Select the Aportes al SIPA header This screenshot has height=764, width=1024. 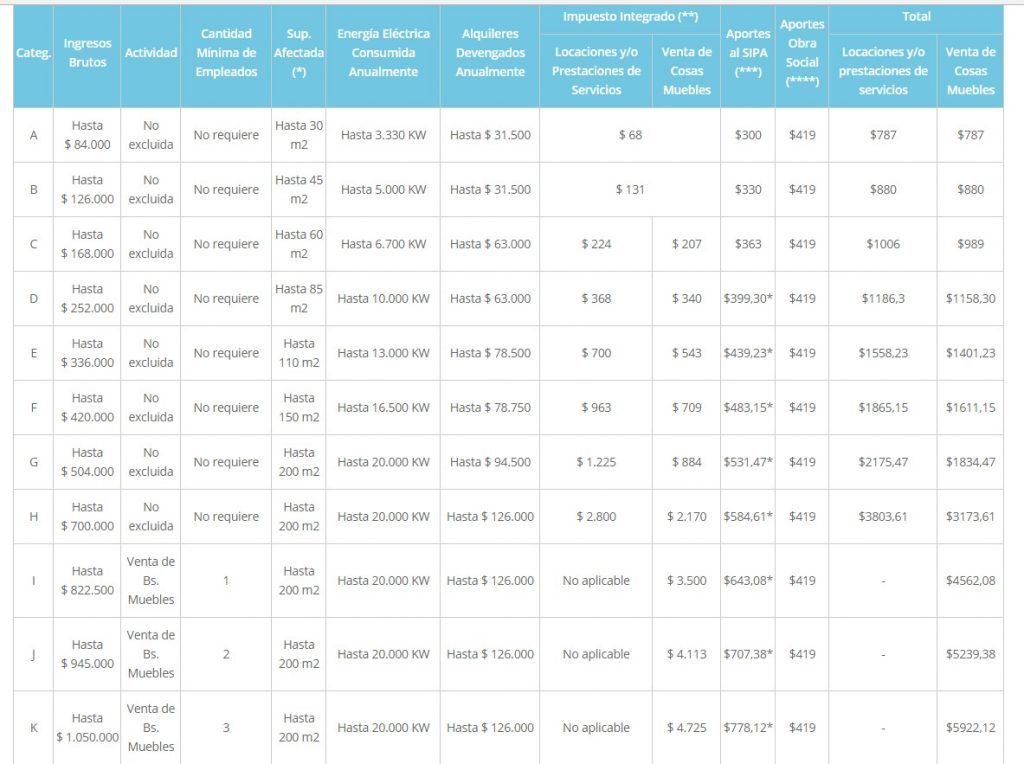click(748, 53)
